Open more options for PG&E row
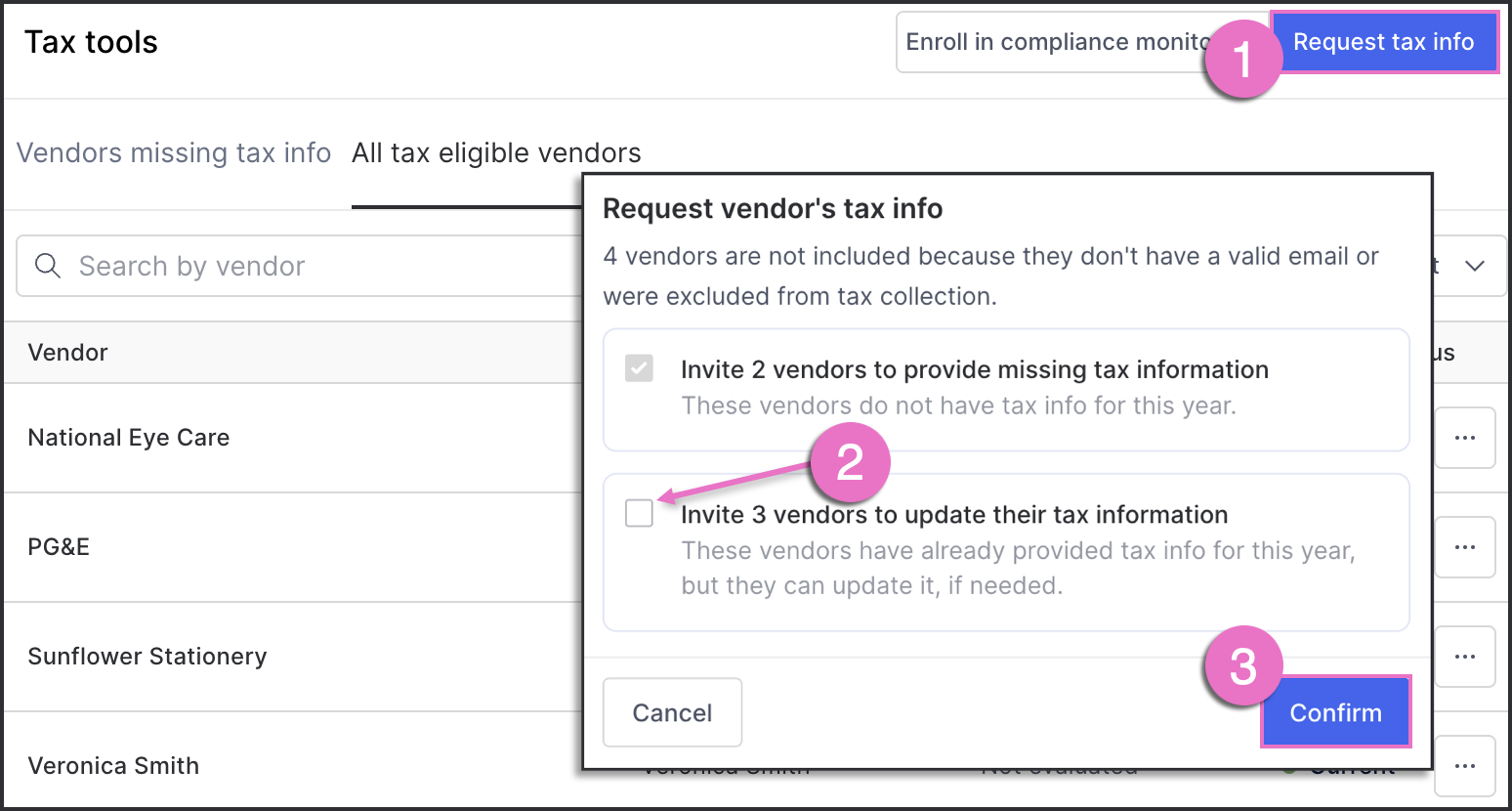Image resolution: width=1512 pixels, height=811 pixels. point(1464,547)
